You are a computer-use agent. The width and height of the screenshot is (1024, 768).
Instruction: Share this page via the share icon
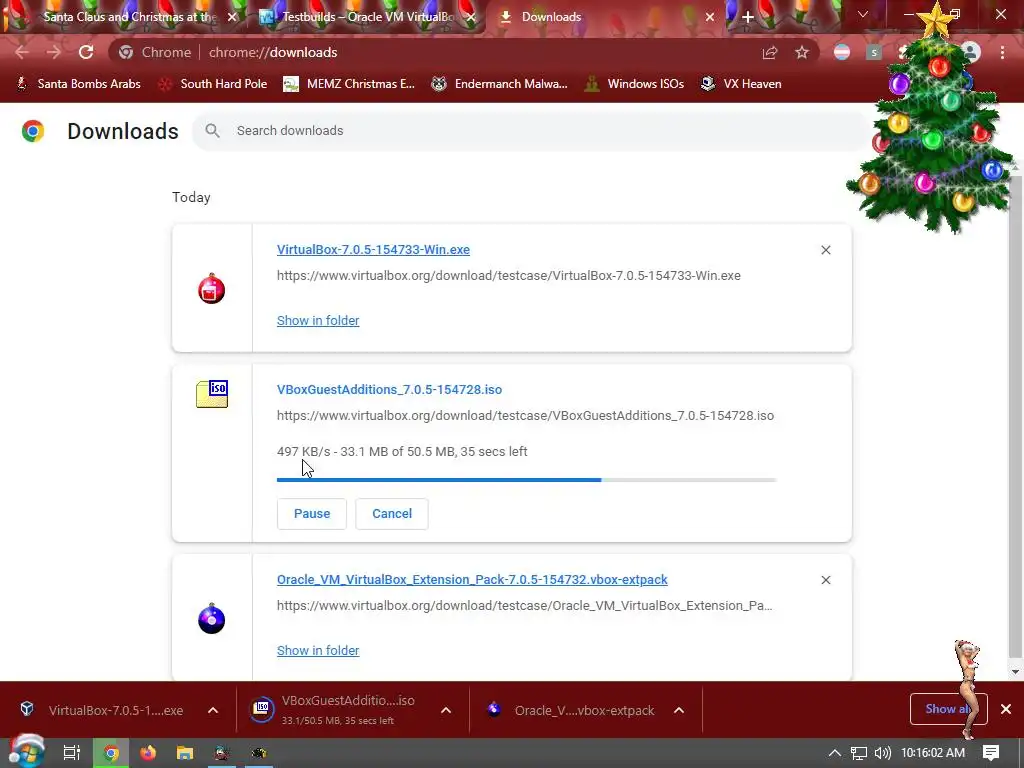coord(770,52)
